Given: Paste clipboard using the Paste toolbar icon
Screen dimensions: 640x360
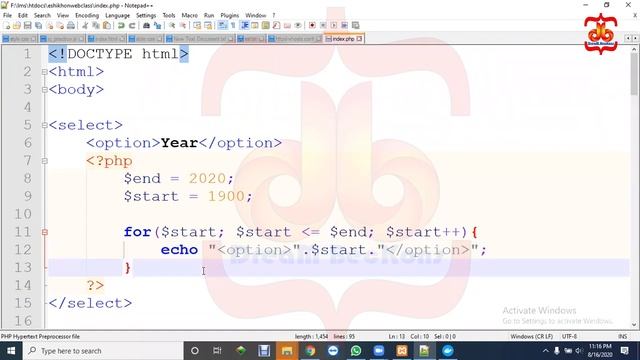Looking at the screenshot, I should (107, 25).
